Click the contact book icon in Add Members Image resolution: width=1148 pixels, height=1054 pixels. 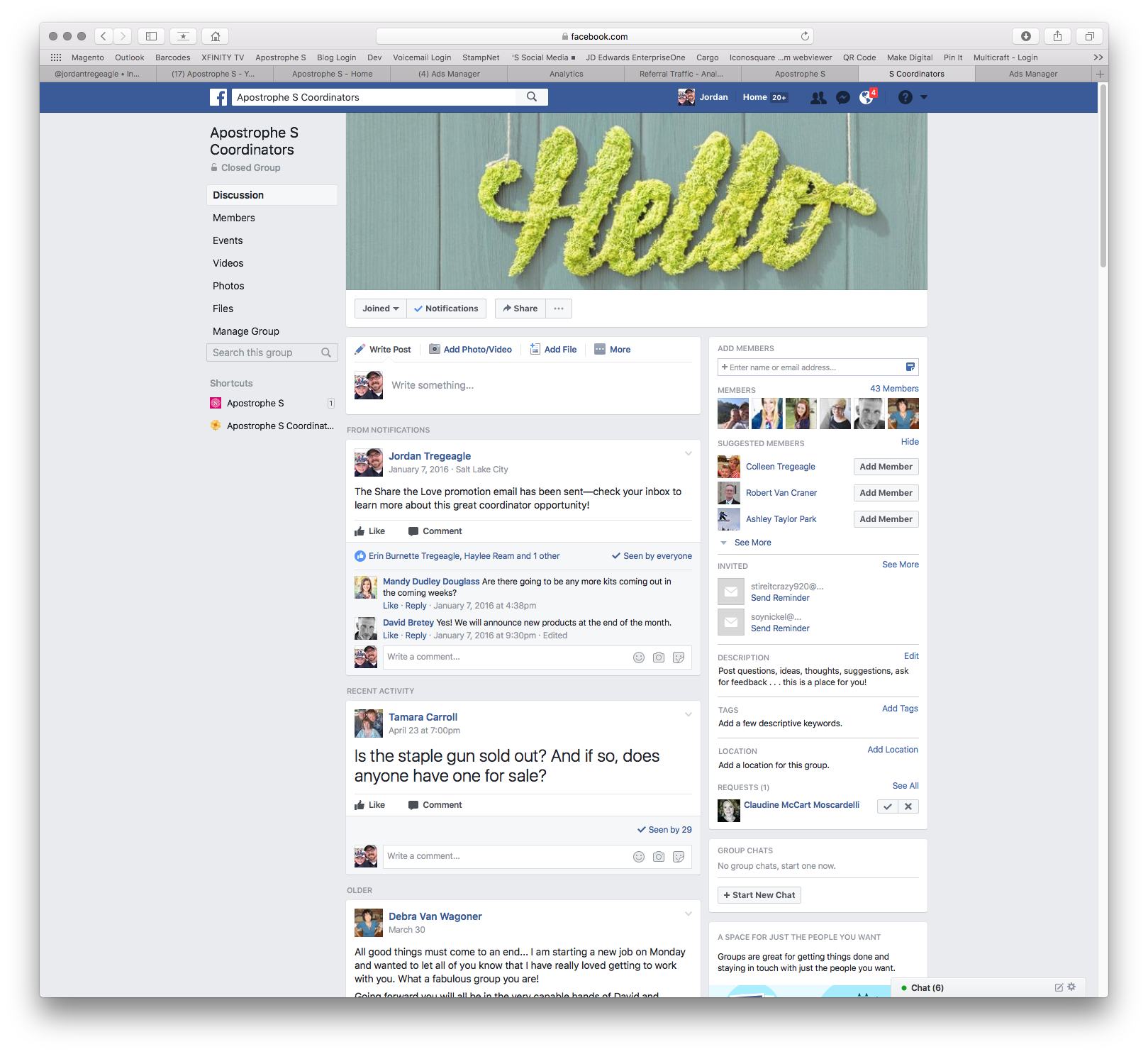point(910,367)
